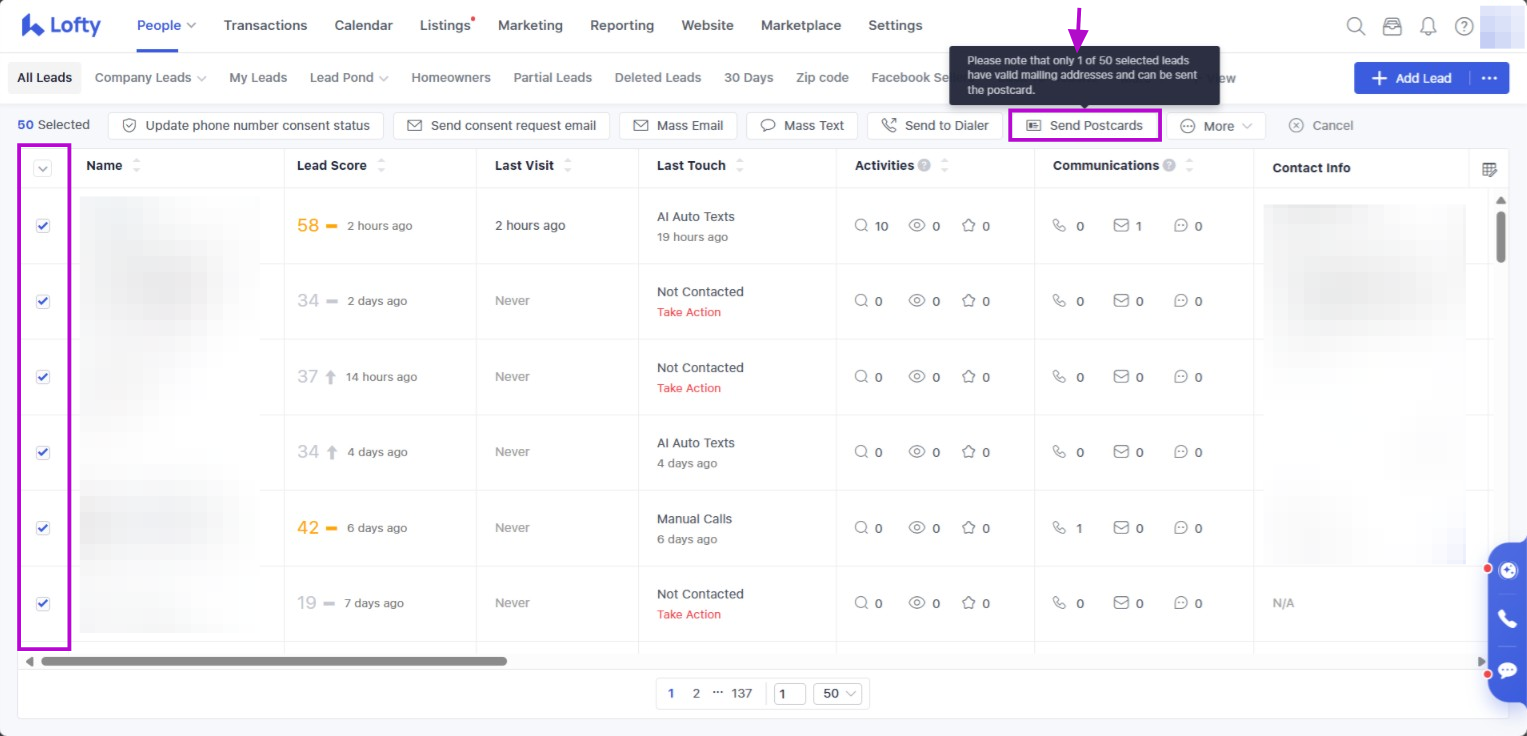Screen dimensions: 1527x736
Task: Click the Add Lead button
Action: 1411,78
